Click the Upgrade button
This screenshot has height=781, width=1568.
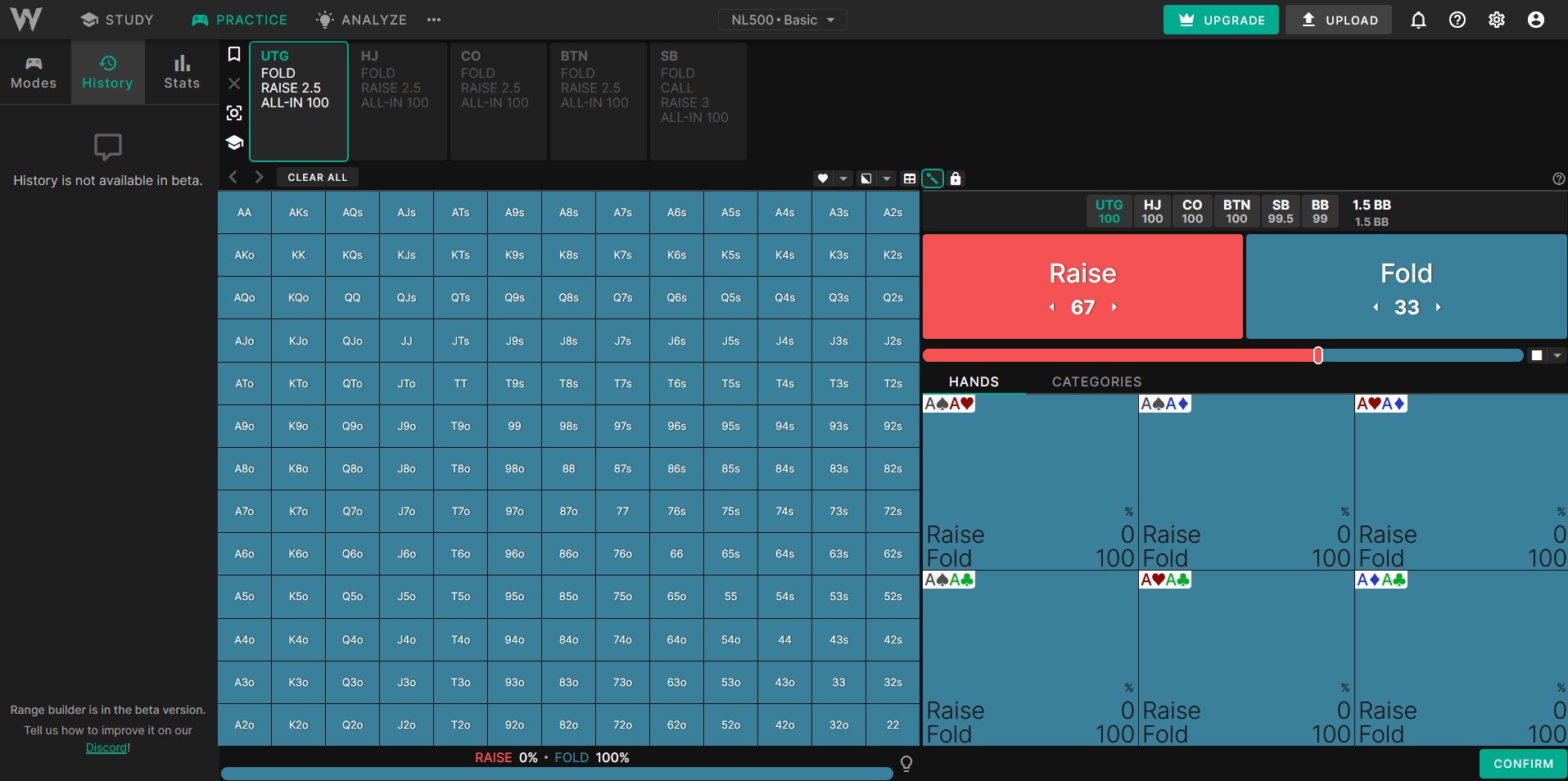coord(1221,20)
